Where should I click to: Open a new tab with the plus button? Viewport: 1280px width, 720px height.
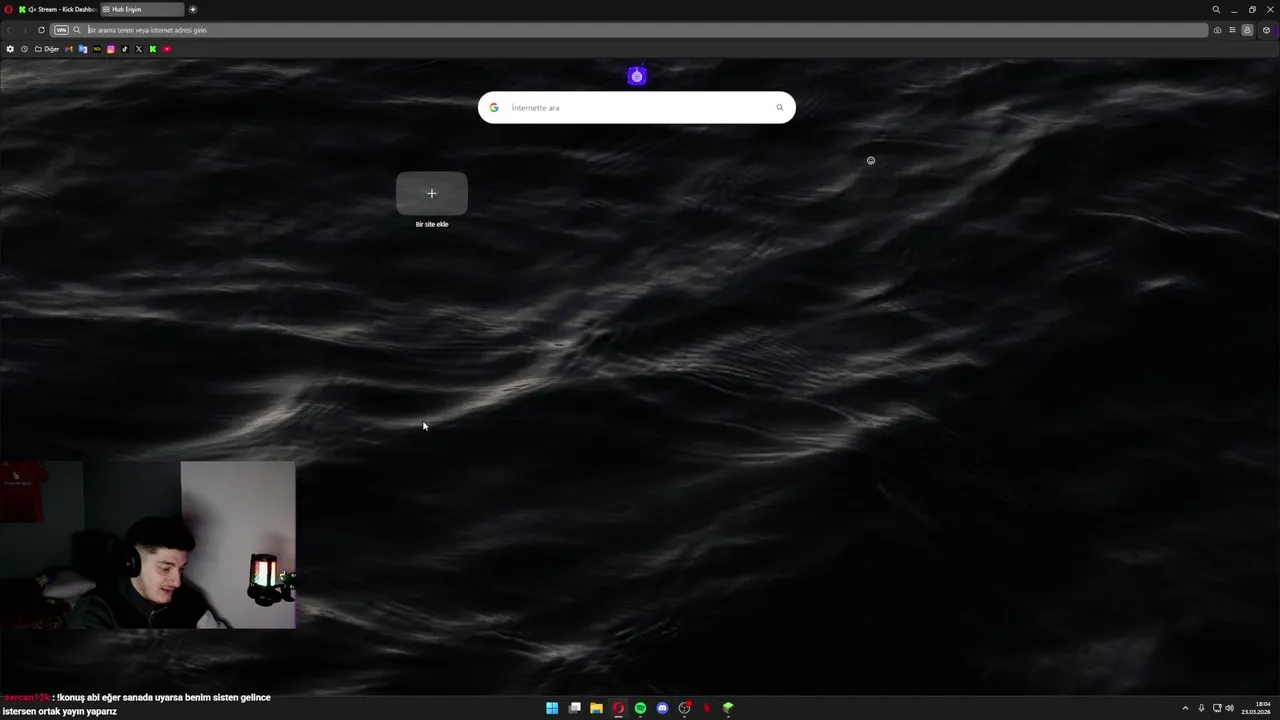193,9
